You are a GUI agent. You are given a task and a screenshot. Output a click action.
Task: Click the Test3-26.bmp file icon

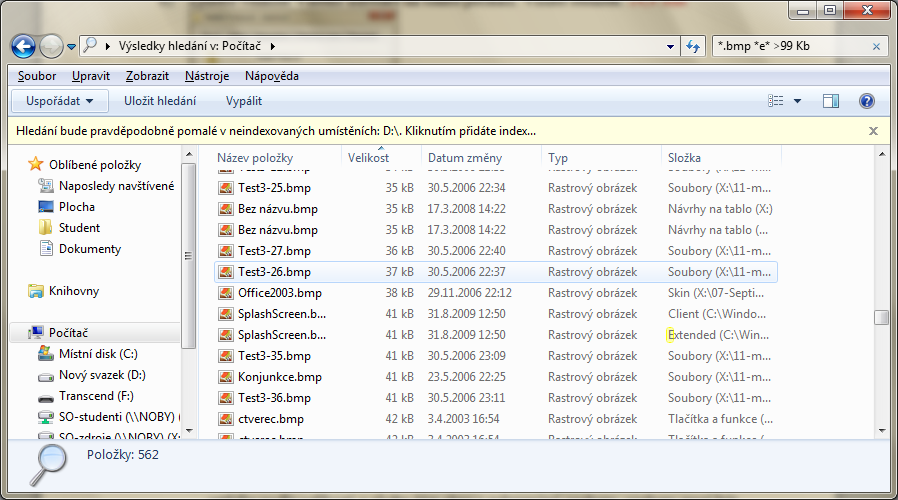(x=226, y=272)
